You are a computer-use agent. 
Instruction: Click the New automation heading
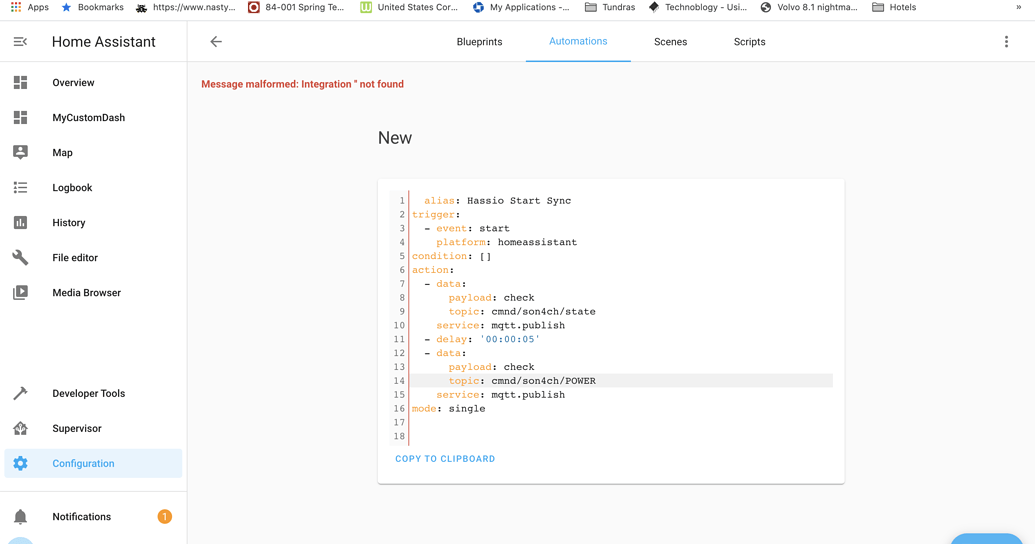(x=395, y=138)
